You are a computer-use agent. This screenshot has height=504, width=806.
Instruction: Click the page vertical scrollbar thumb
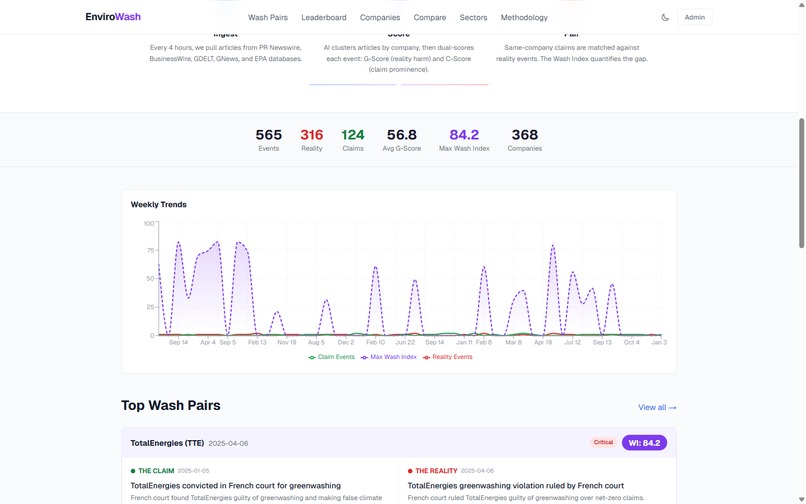pyautogui.click(x=801, y=183)
